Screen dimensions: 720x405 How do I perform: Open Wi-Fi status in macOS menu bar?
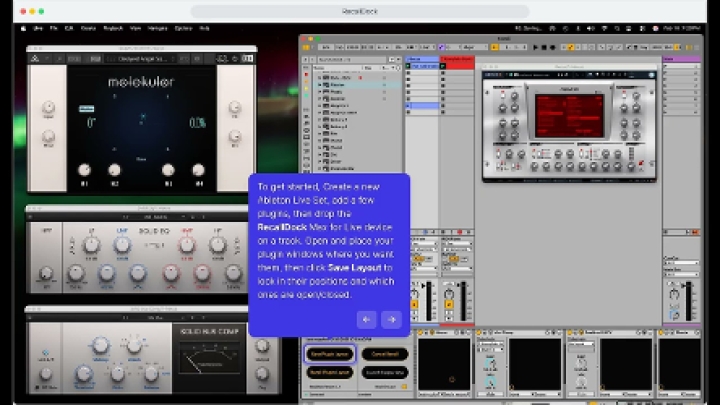point(604,28)
